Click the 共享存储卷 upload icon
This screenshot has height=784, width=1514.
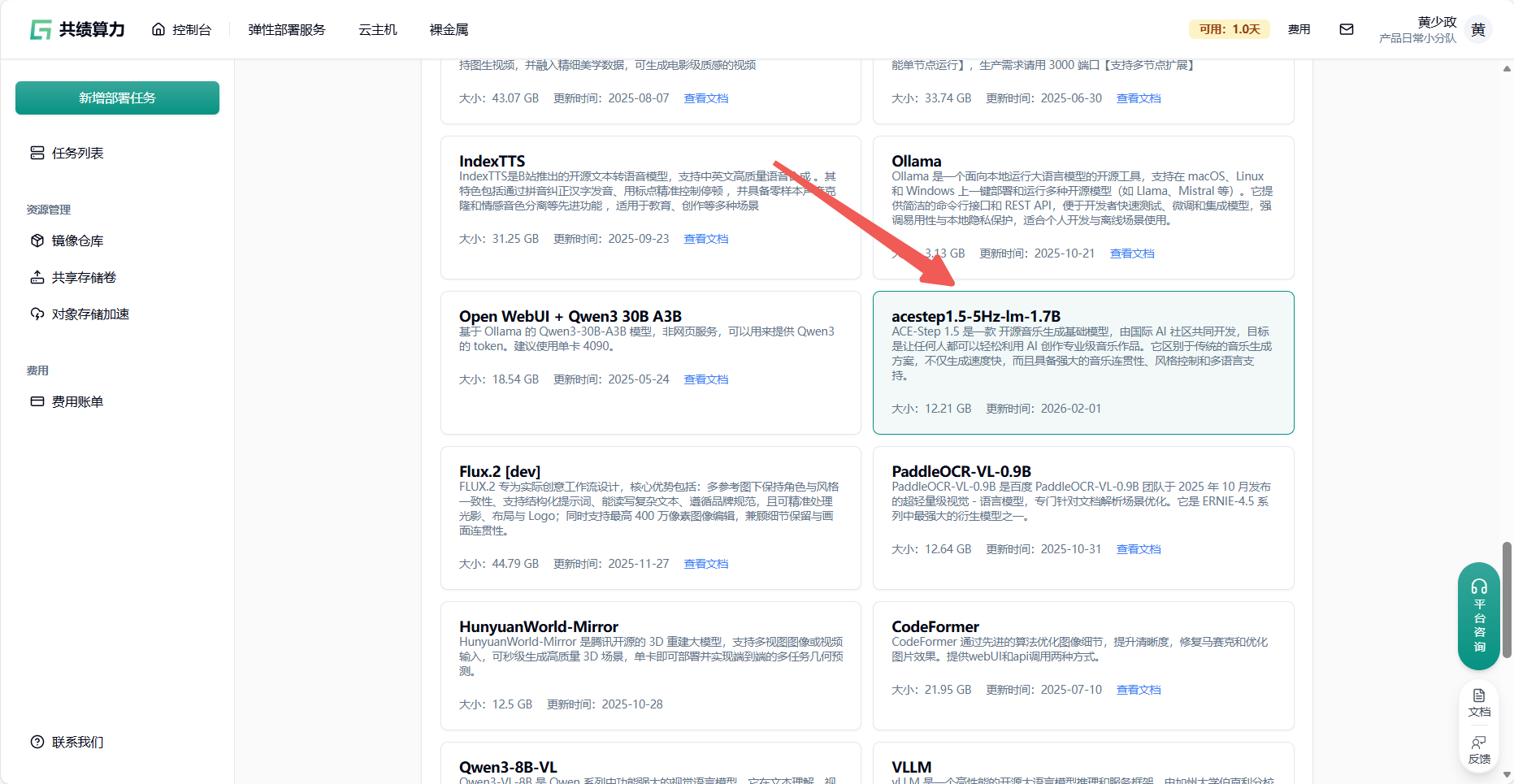[37, 277]
